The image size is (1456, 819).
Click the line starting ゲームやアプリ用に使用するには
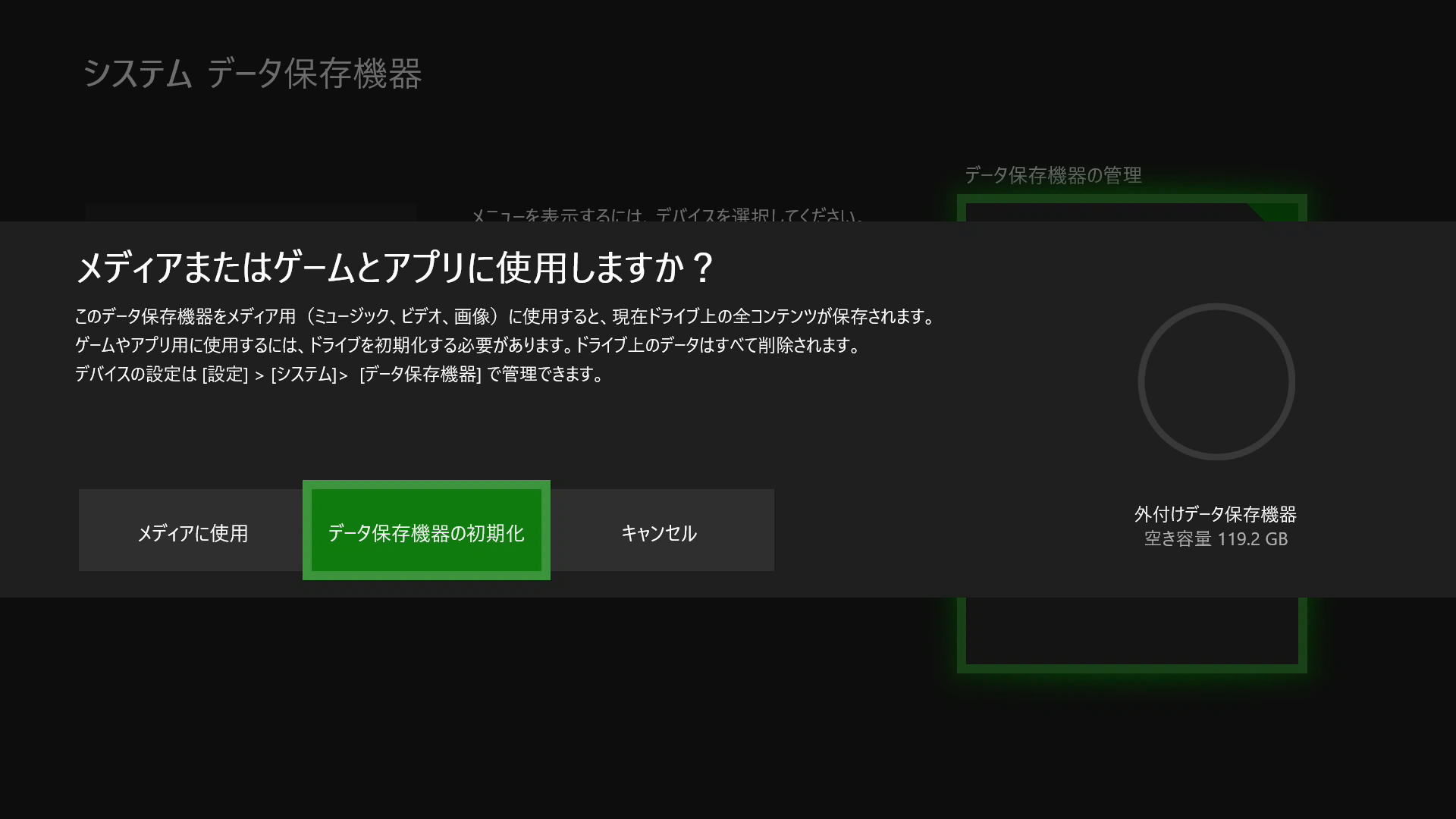coord(469,345)
